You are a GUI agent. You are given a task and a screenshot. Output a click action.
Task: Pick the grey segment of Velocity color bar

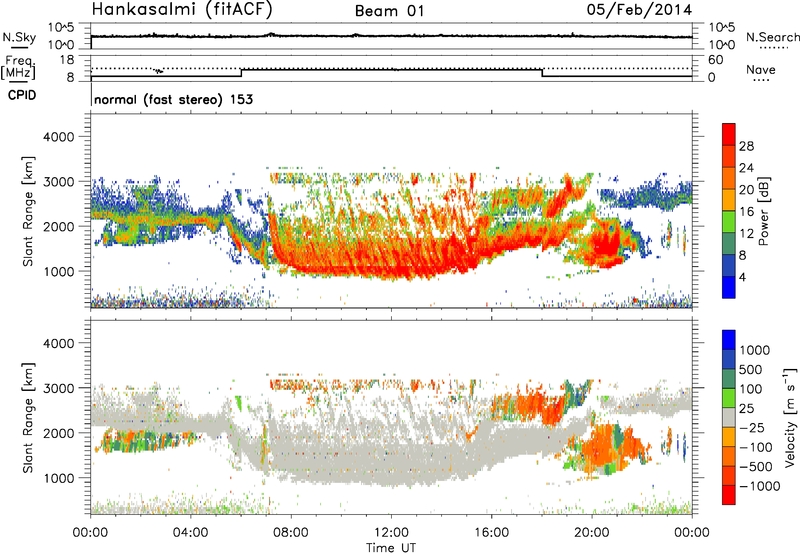coord(729,418)
